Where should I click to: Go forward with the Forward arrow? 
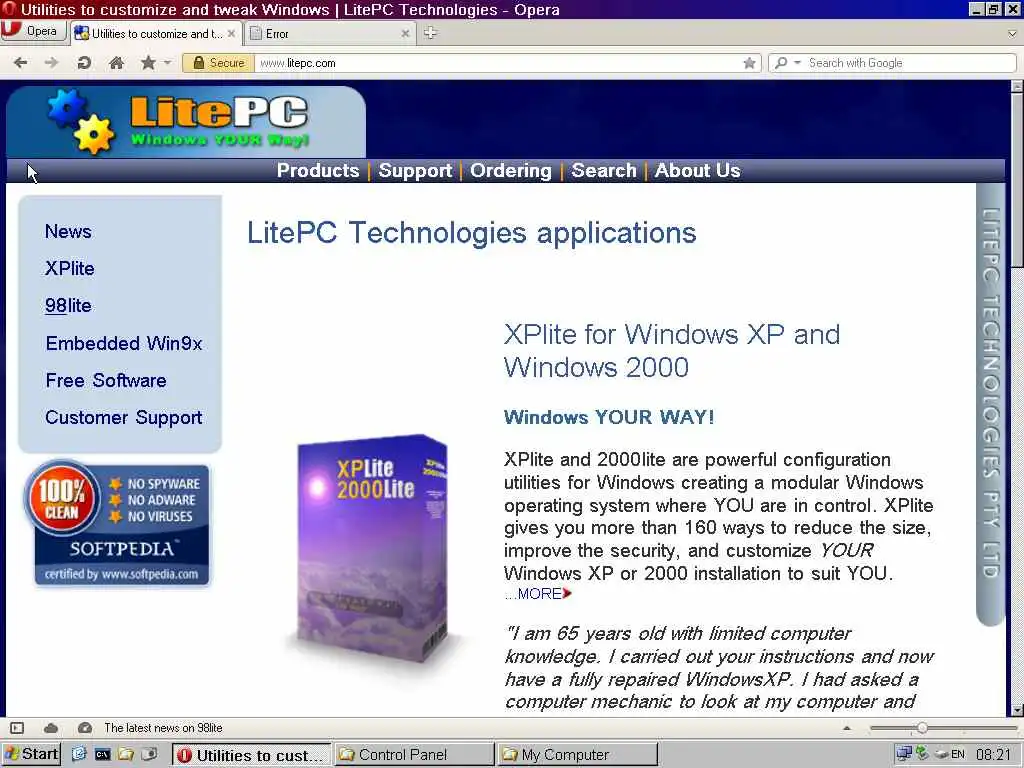pos(51,63)
